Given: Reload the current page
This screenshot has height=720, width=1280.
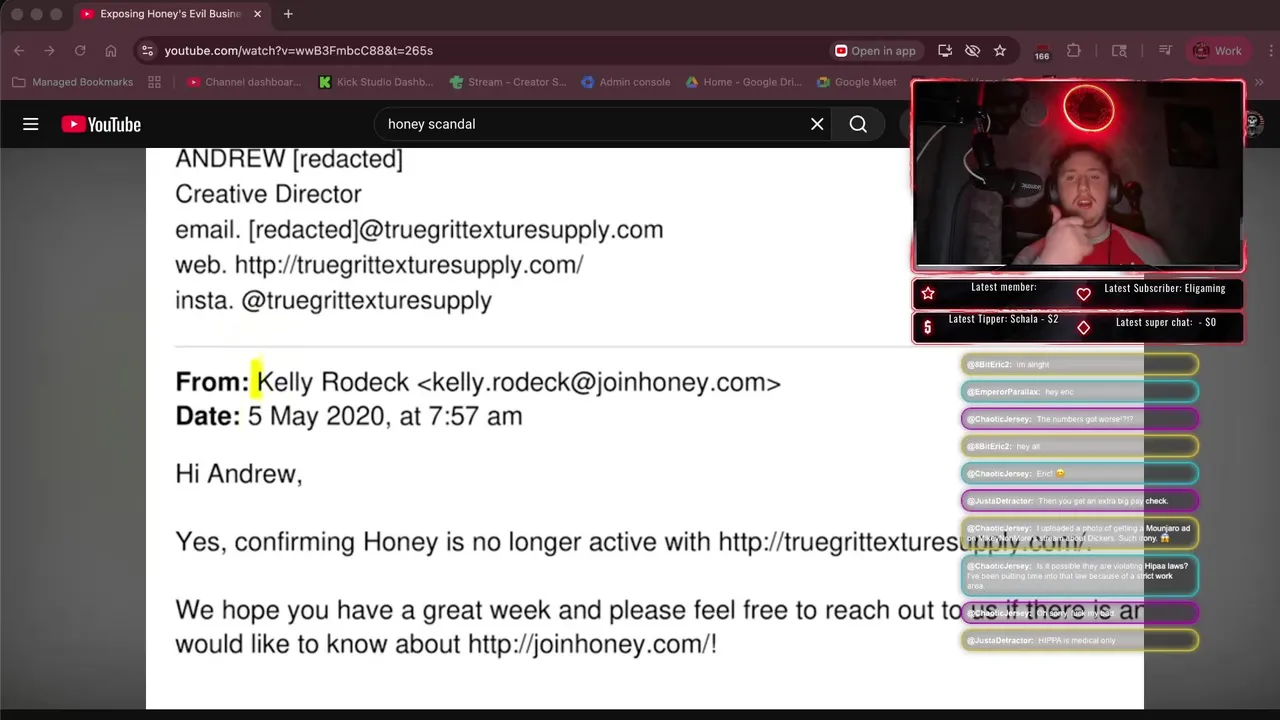Looking at the screenshot, I should click(80, 50).
